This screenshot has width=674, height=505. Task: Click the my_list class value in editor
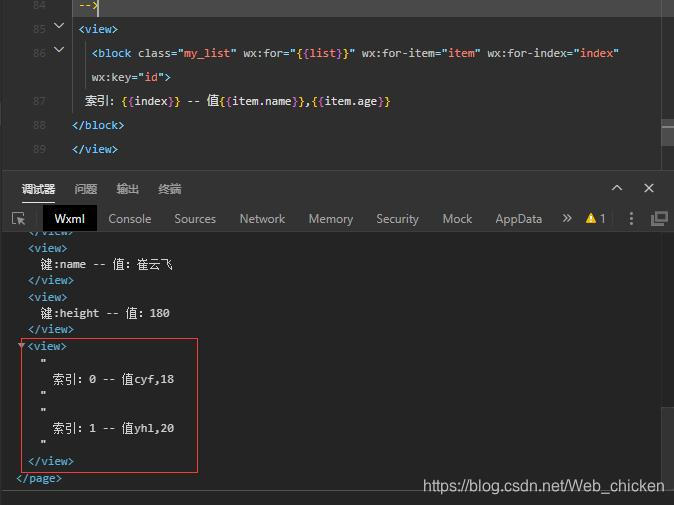207,53
